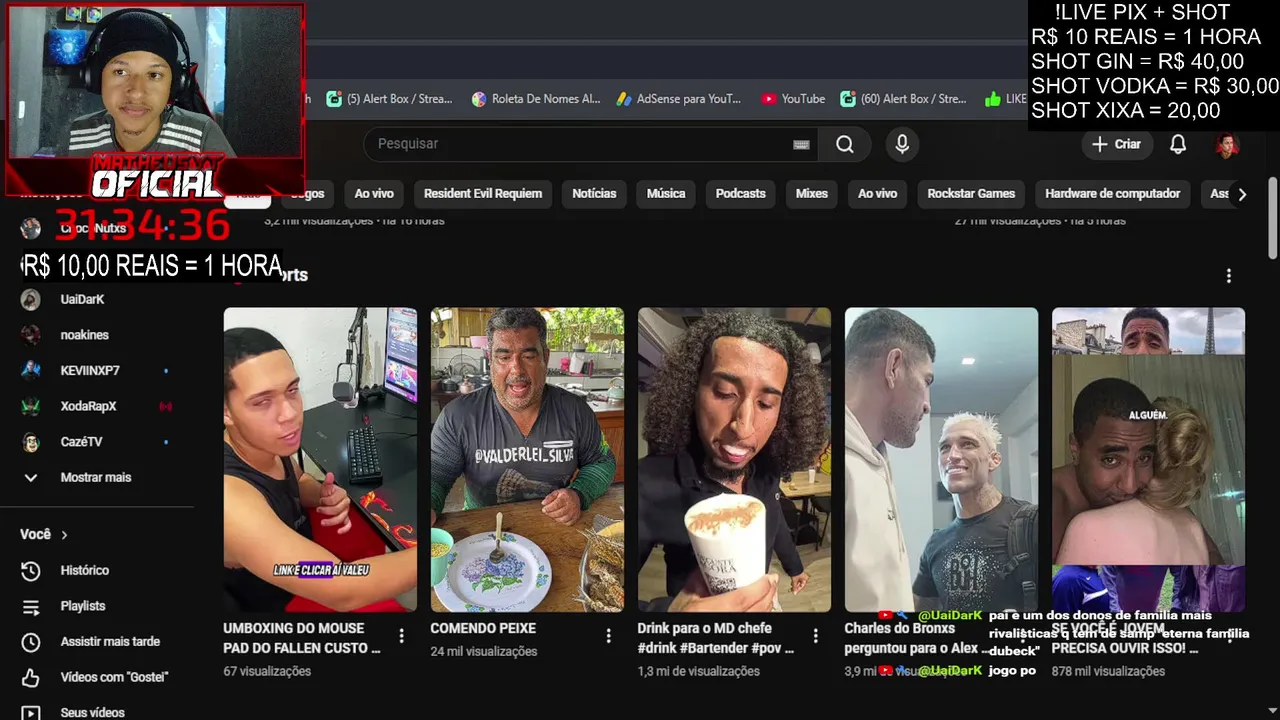This screenshot has width=1280, height=720.
Task: Click noakines channel avatar
Action: point(31,335)
